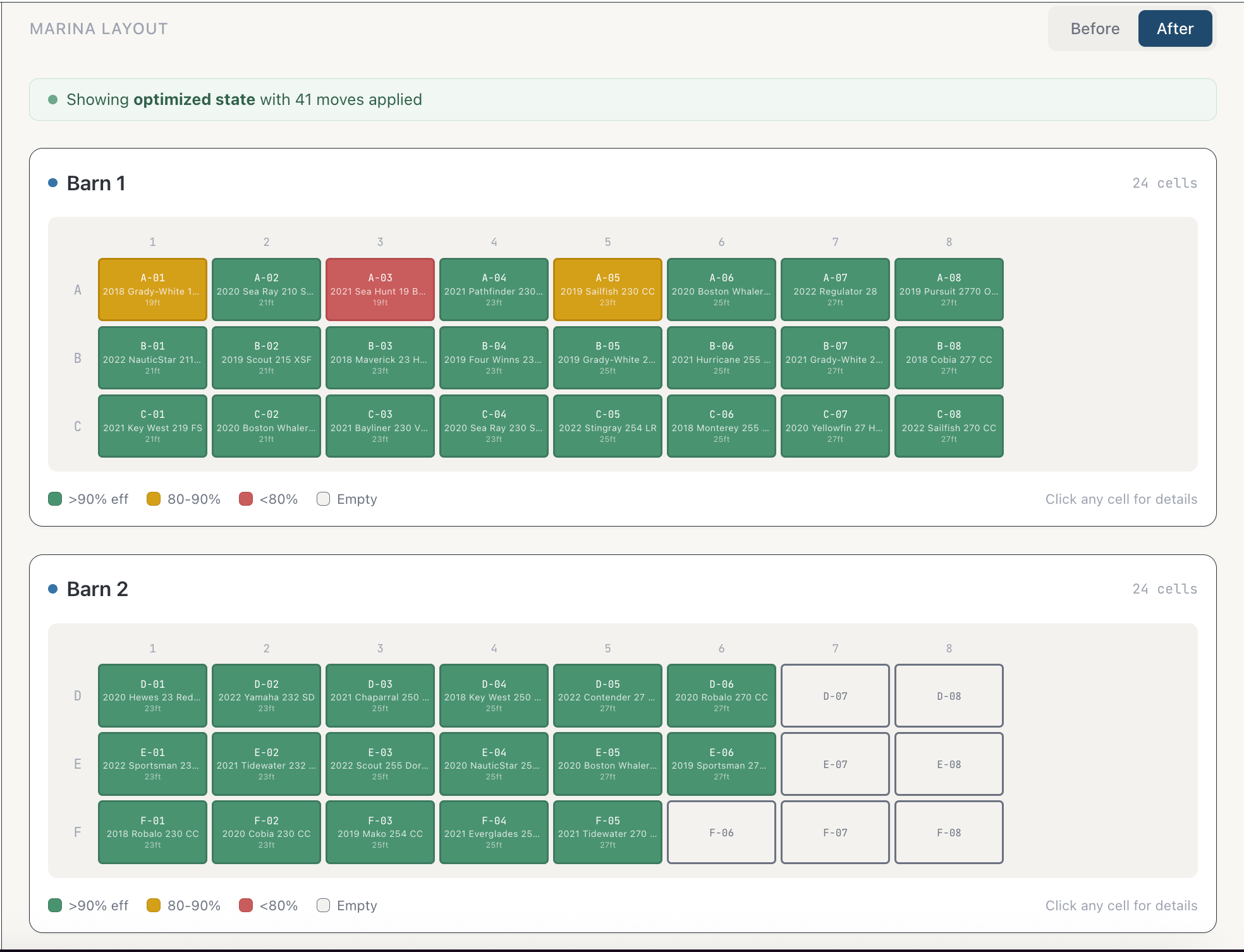1244x952 pixels.
Task: Open cell E-06 Sportsman 27ft
Action: pyautogui.click(x=721, y=764)
